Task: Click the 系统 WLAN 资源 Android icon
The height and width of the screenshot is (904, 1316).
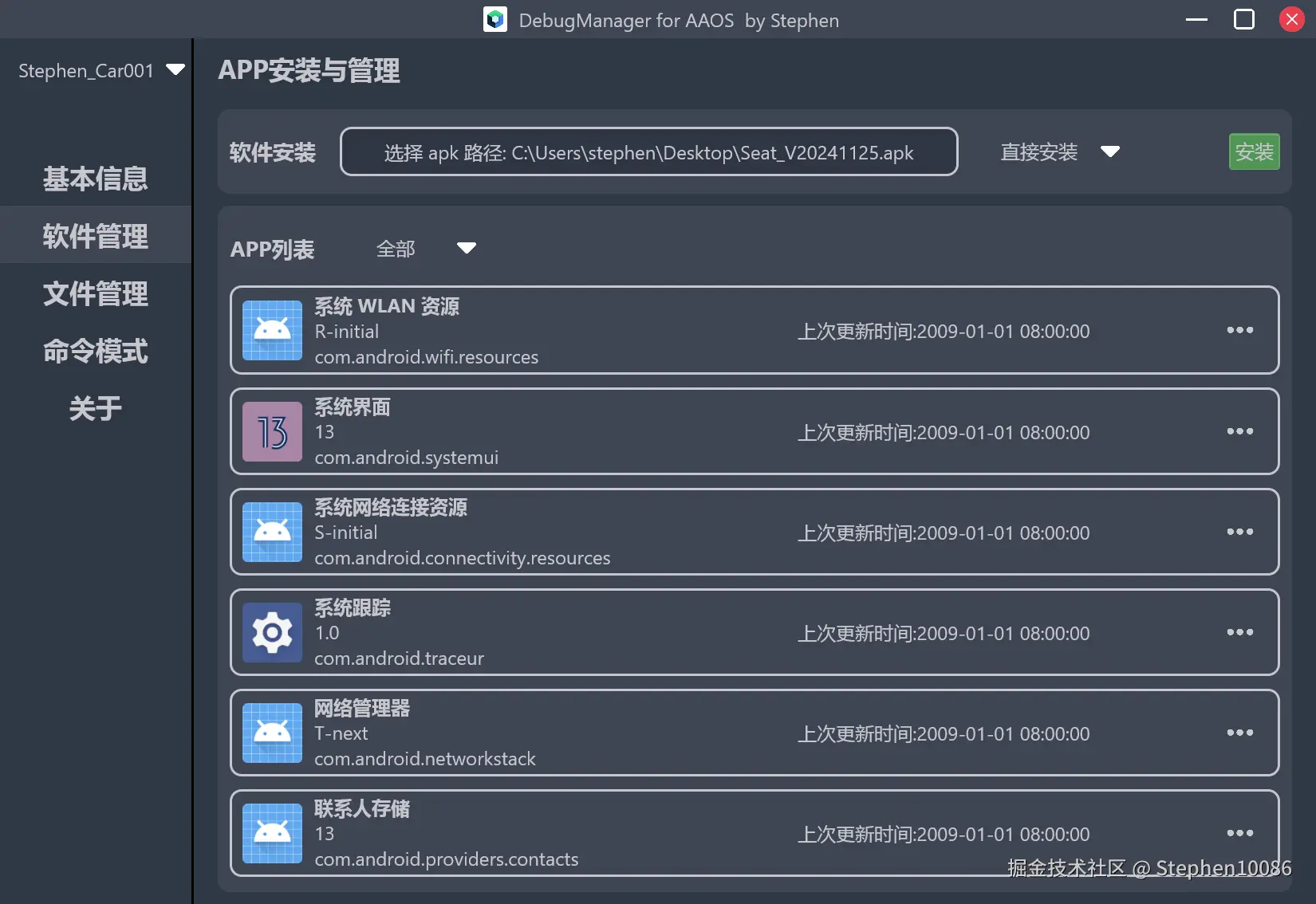Action: [x=272, y=330]
